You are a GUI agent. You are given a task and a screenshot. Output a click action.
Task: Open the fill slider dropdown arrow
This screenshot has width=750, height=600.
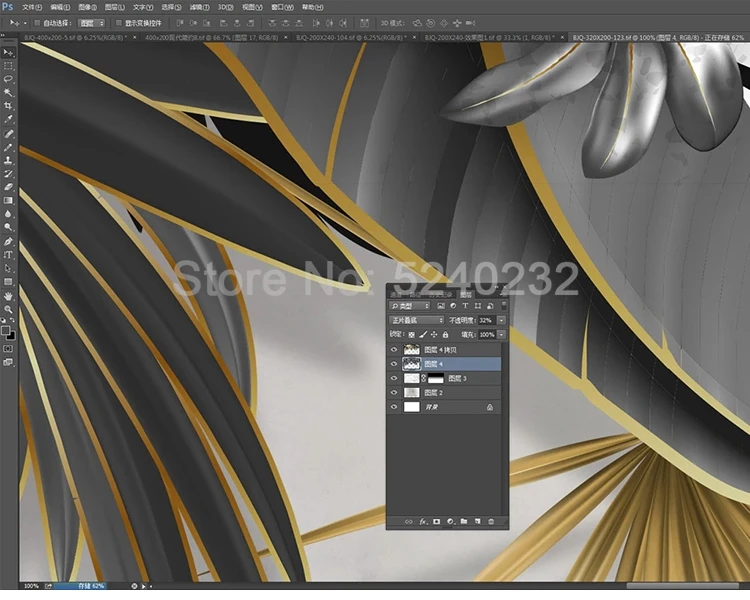pyautogui.click(x=501, y=335)
